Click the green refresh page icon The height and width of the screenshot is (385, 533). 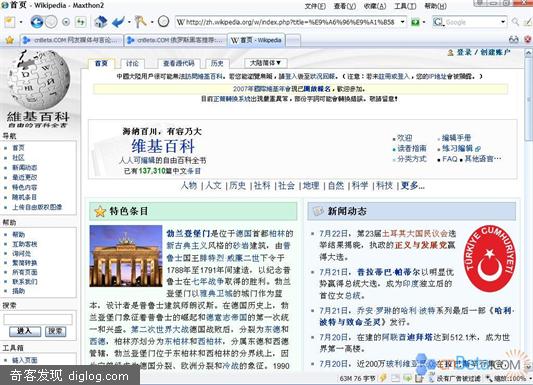pos(81,22)
